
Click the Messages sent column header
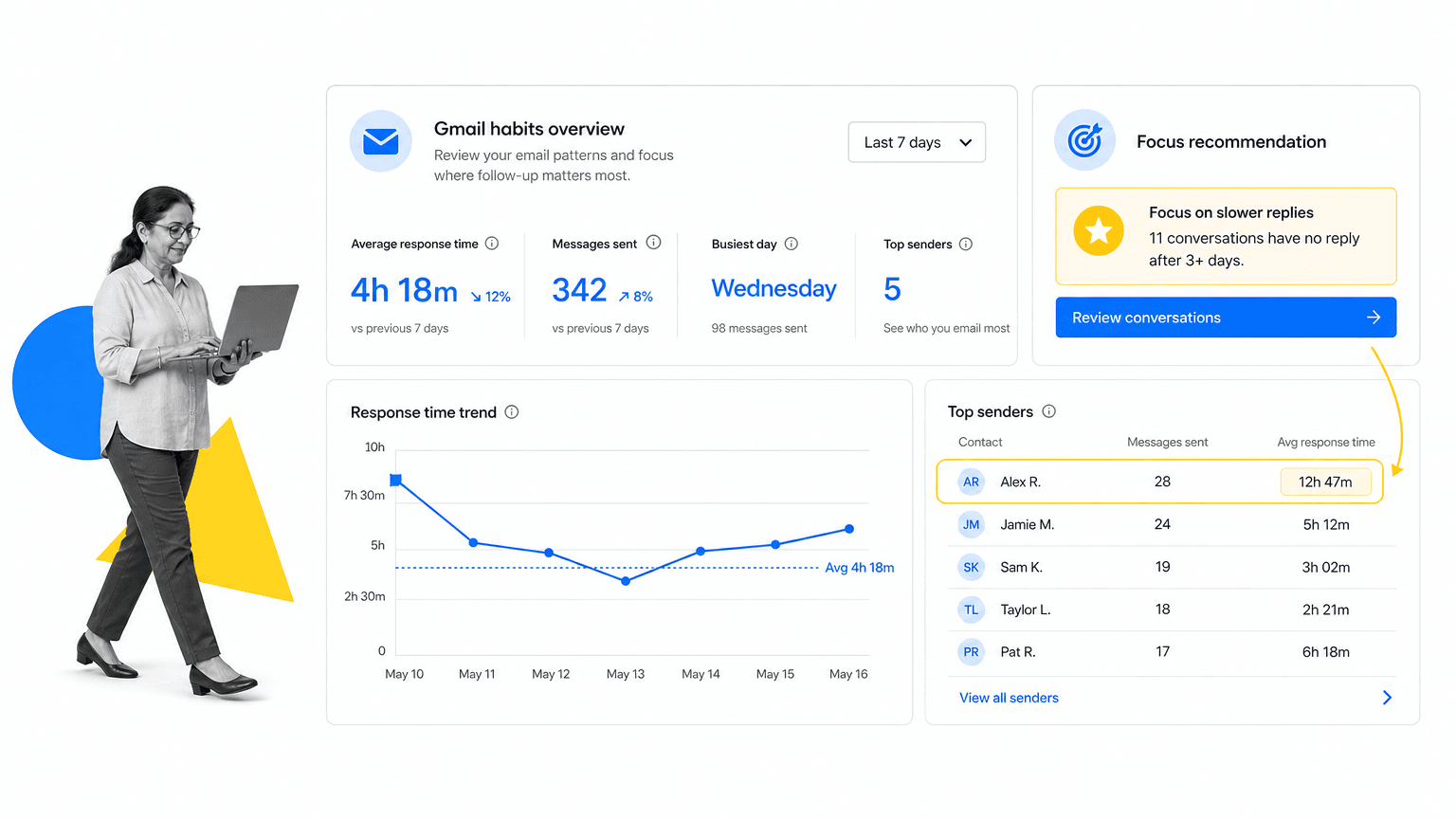tap(1167, 442)
